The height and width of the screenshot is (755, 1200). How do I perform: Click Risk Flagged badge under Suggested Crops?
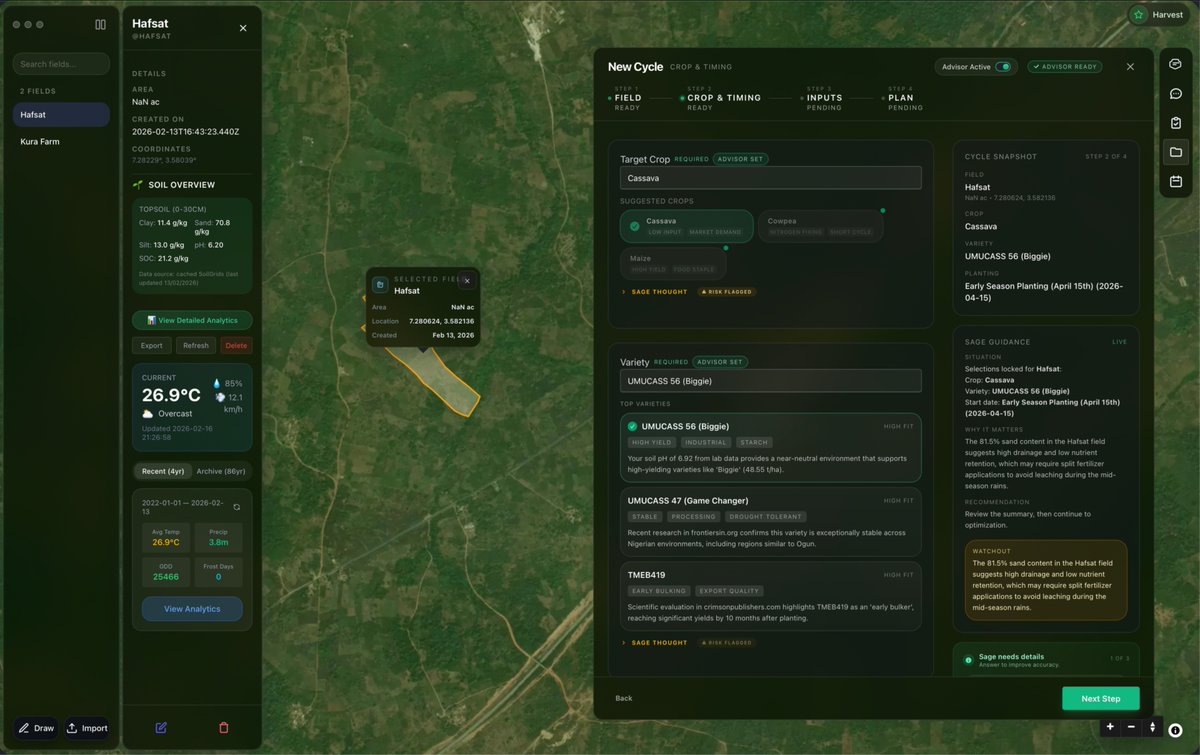727,292
